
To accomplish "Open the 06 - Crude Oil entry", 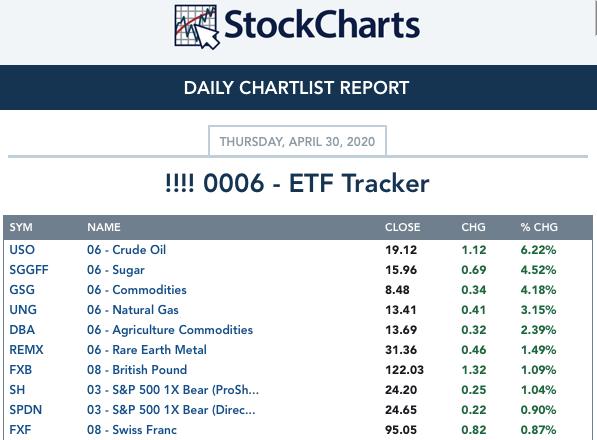I will pyautogui.click(x=126, y=250).
